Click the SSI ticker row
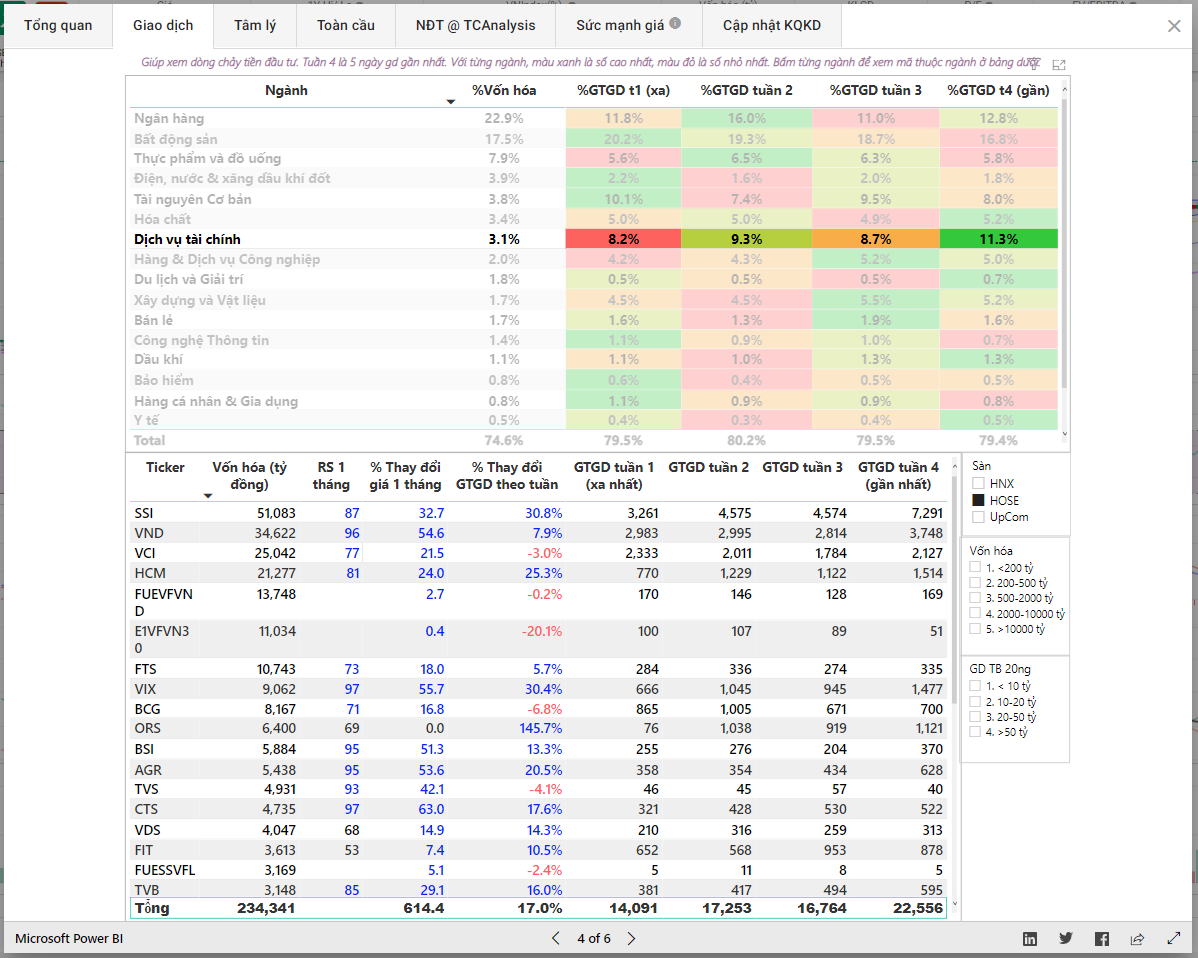 pos(145,513)
